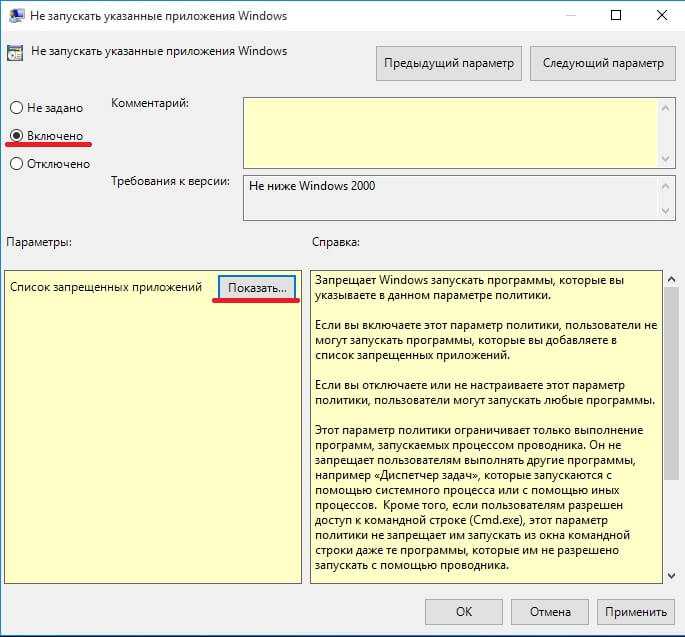The width and height of the screenshot is (685, 637).
Task: Click version requirements scroll up arrow
Action: [666, 186]
